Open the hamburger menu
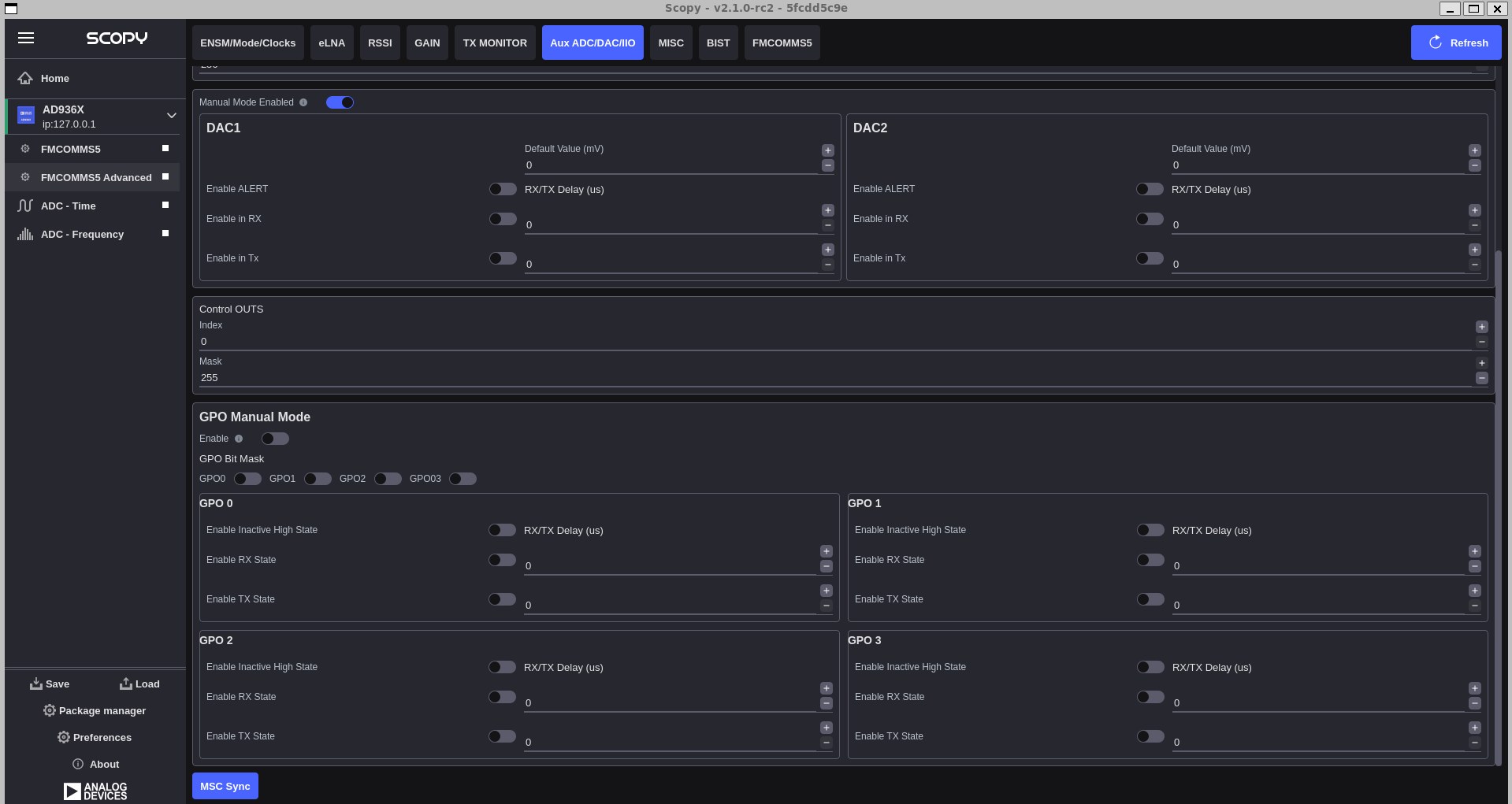The height and width of the screenshot is (804, 1512). click(26, 38)
